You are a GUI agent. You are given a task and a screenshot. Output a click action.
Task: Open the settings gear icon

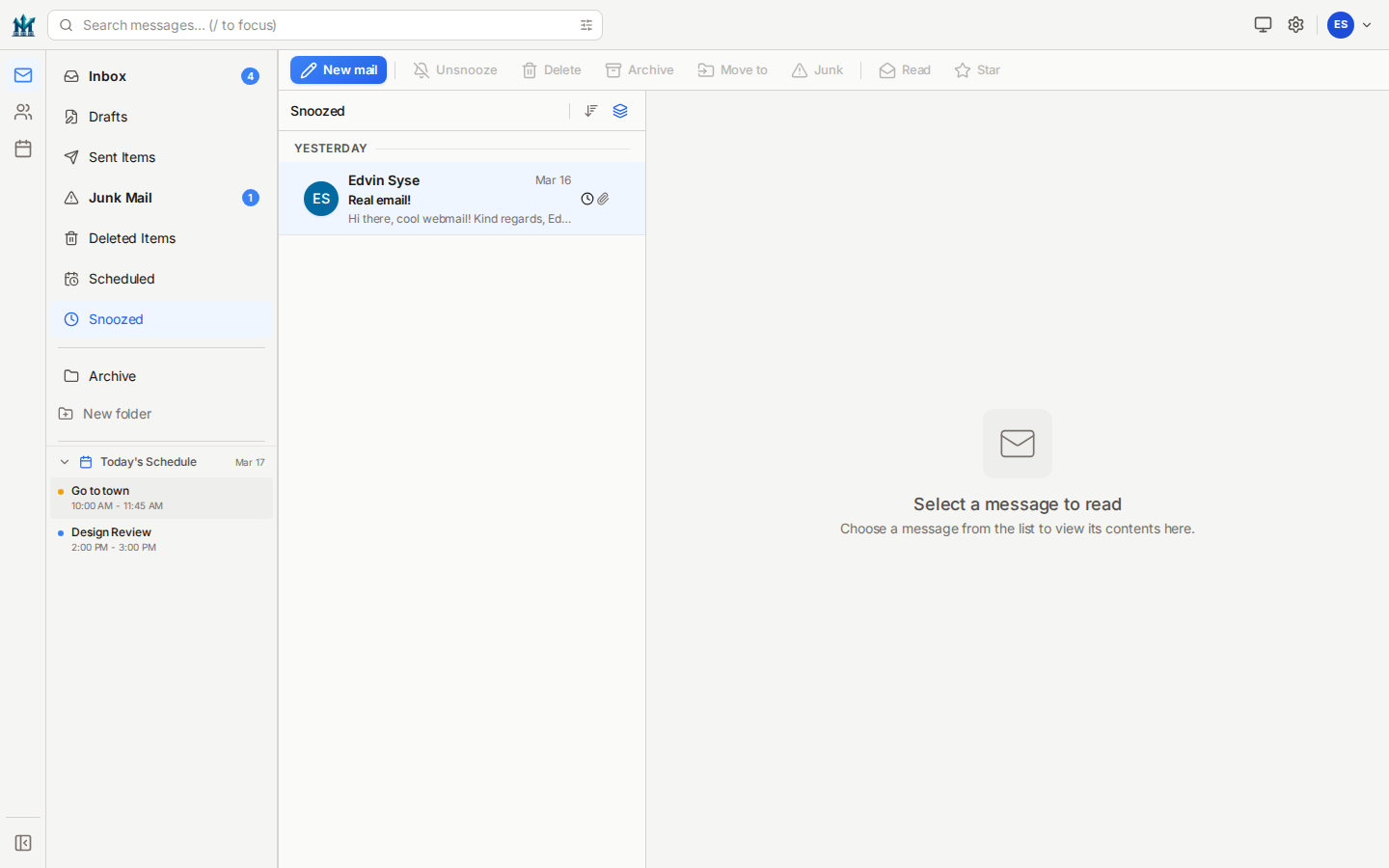[x=1295, y=25]
